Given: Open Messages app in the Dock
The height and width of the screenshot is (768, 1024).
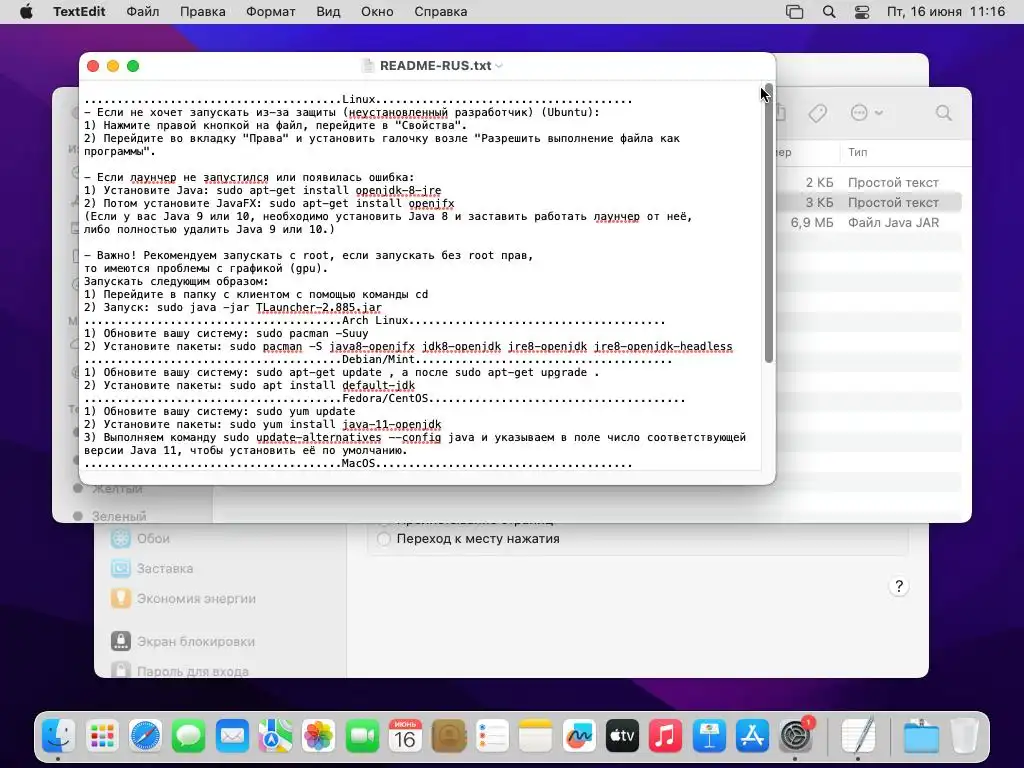Looking at the screenshot, I should pos(189,737).
